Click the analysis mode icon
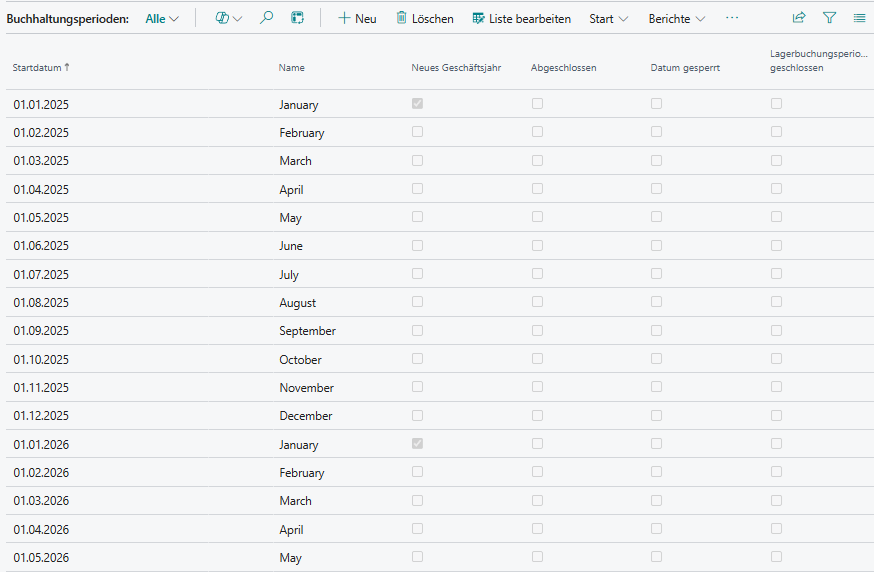This screenshot has width=874, height=572. (297, 18)
